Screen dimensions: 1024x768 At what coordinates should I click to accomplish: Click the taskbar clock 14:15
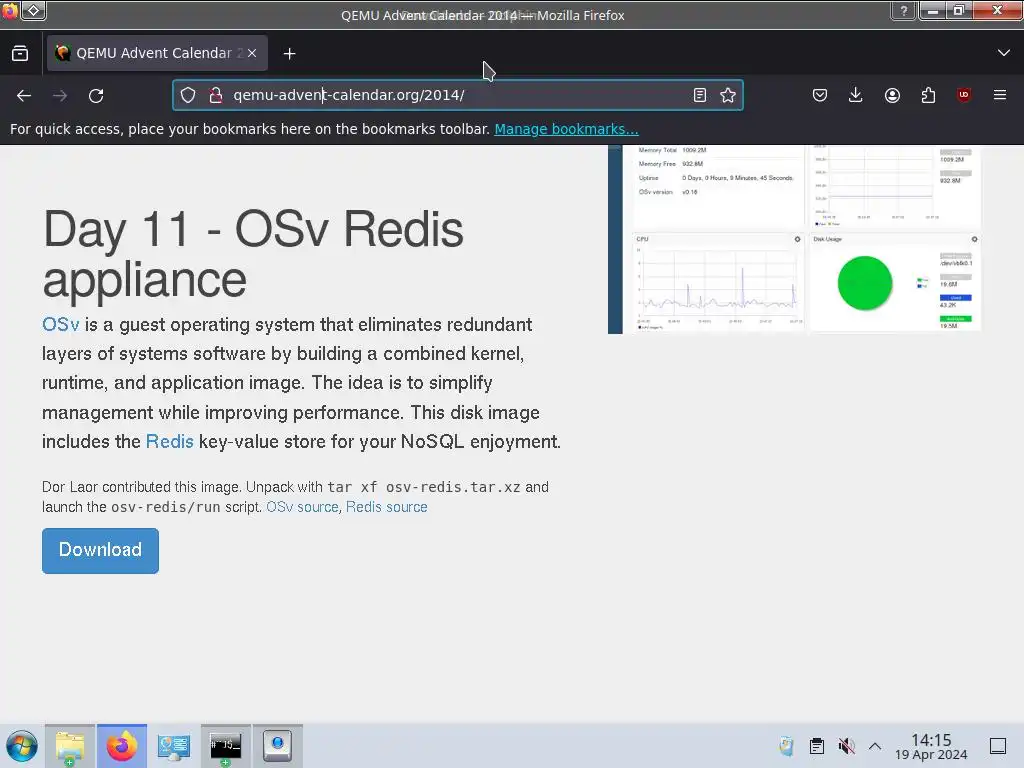[x=931, y=746]
